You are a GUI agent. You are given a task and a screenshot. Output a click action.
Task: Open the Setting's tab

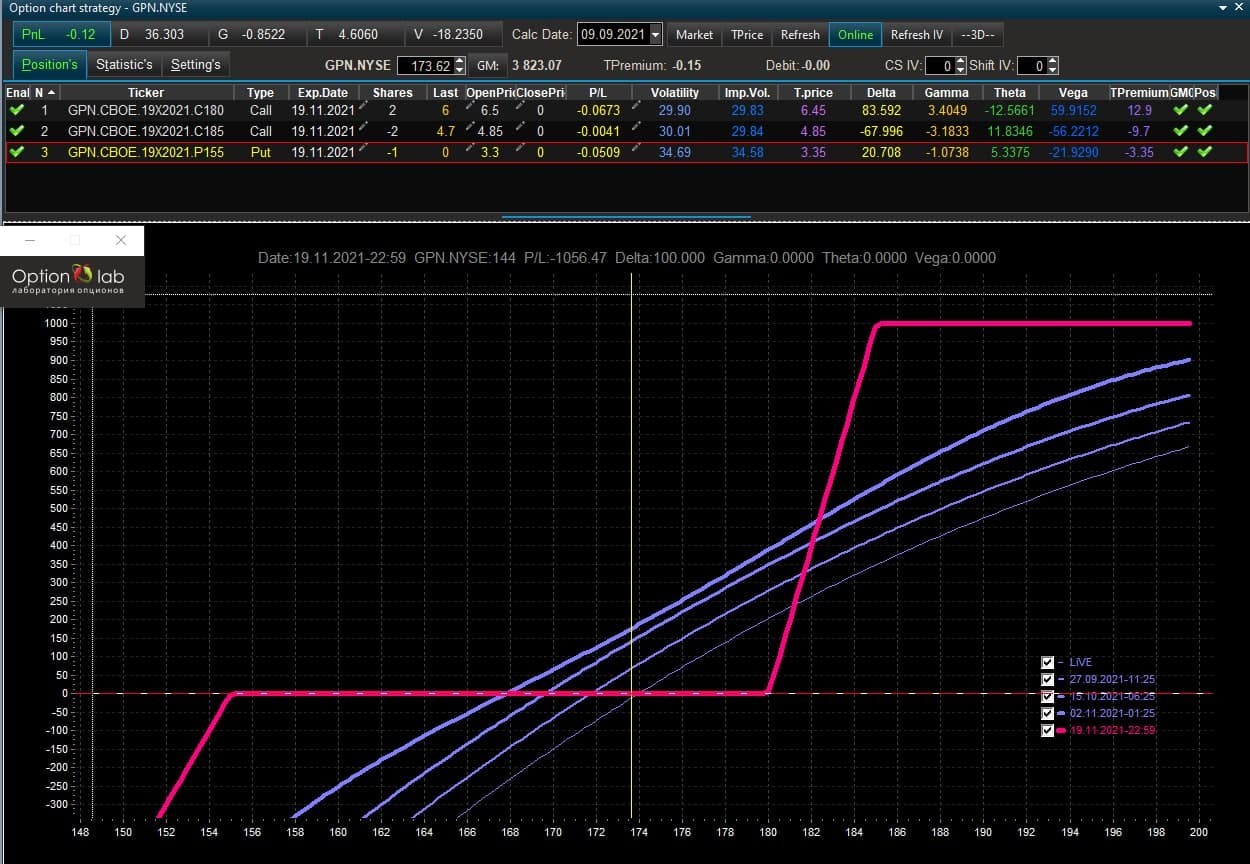click(195, 65)
